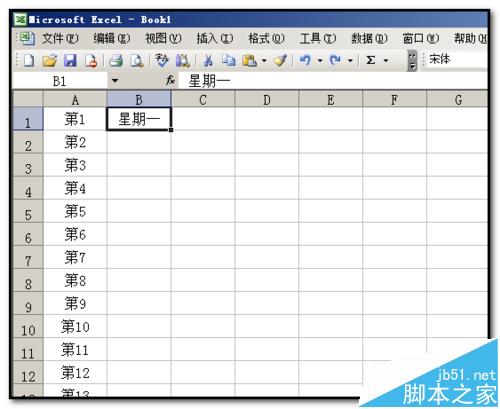Screen dimensions: 500x409
Task: Select row 12 header
Action: [28, 372]
